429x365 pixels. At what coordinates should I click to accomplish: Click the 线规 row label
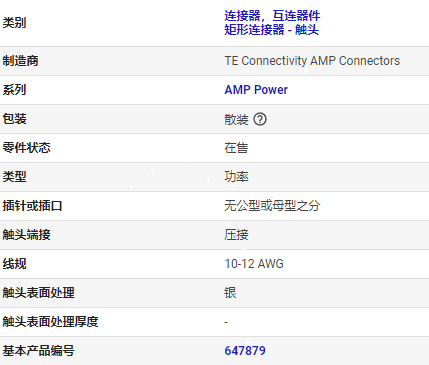click(14, 264)
